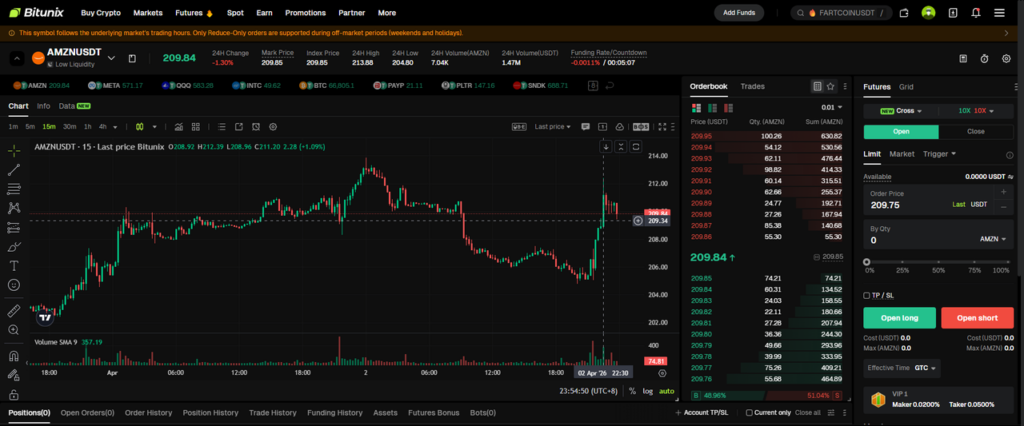1024x426 pixels.
Task: Open the notification bell
Action: 976,12
